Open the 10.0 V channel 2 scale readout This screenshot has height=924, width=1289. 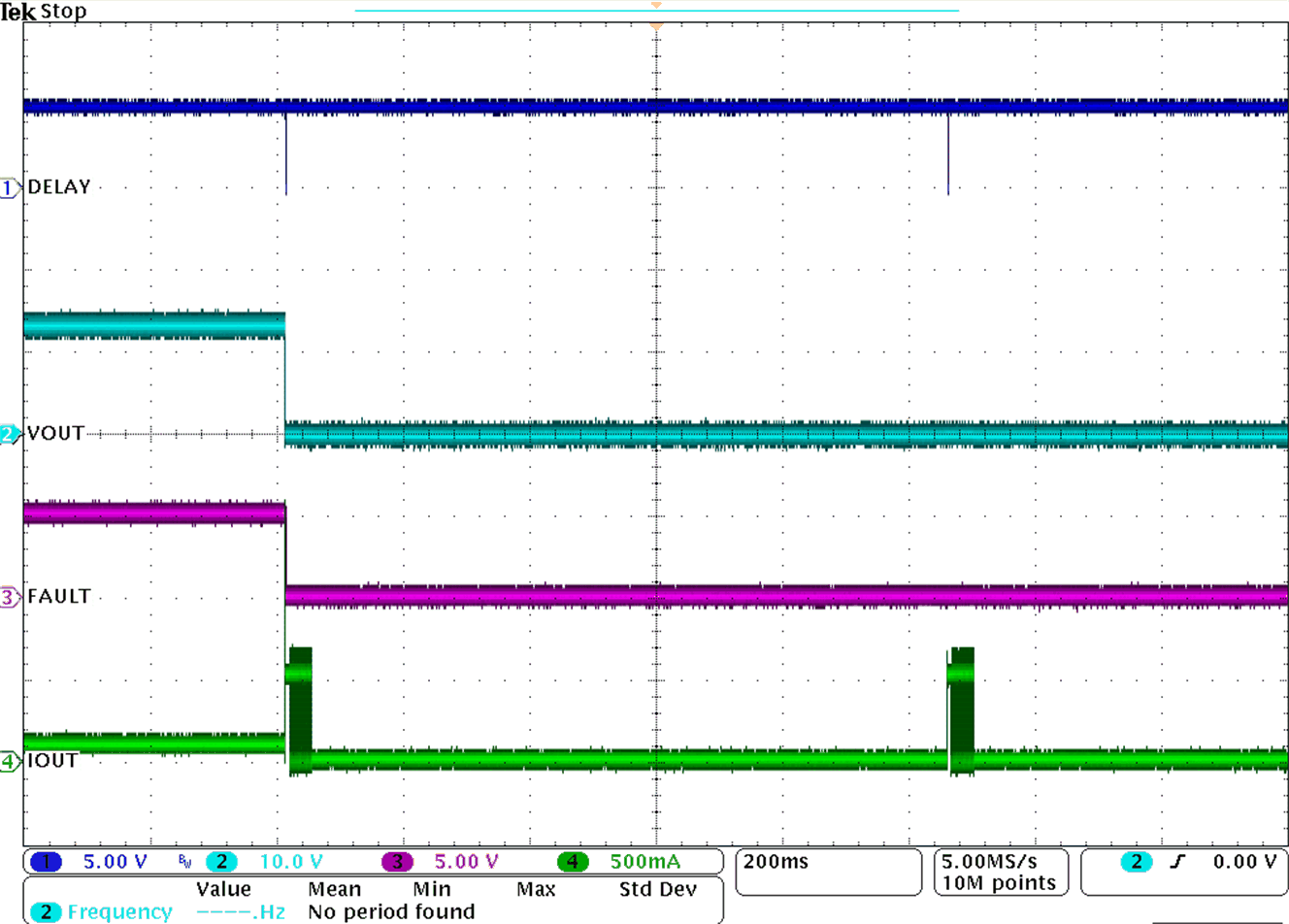[x=291, y=862]
